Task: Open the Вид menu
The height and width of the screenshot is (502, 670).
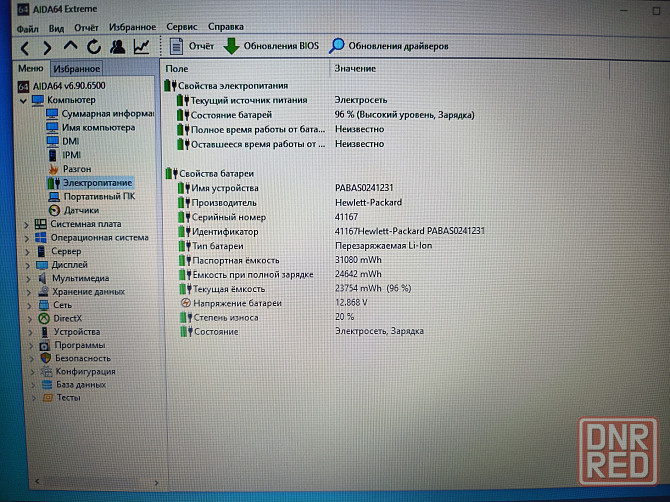Action: tap(56, 28)
